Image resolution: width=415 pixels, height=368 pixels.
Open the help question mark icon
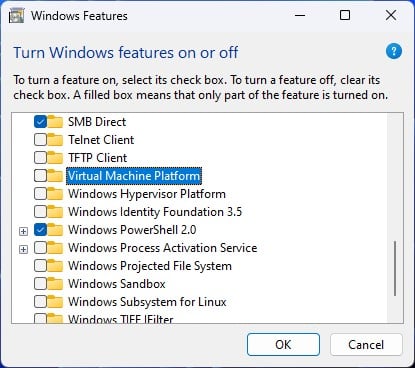394,51
